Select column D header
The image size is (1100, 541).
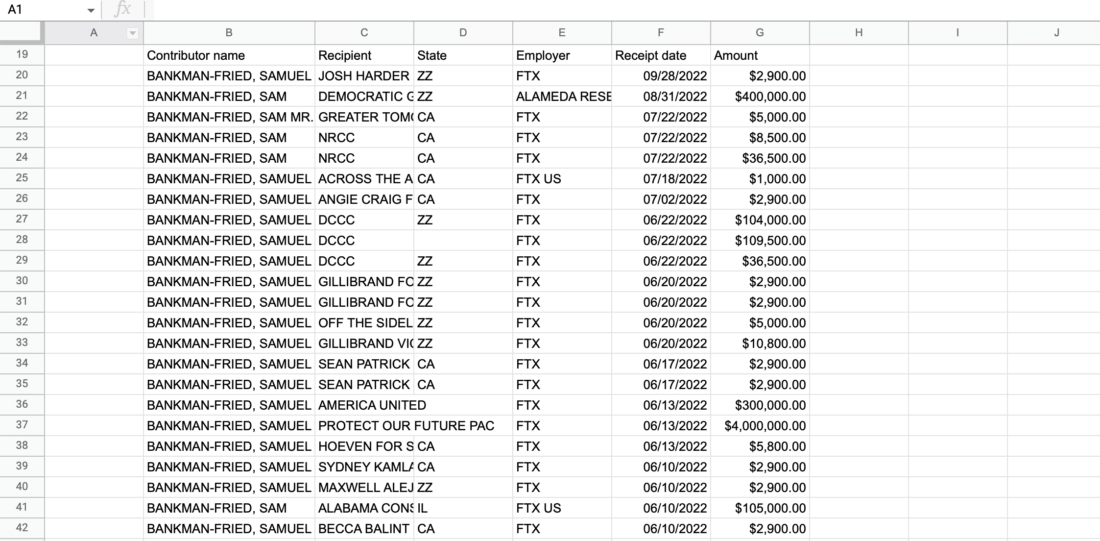pos(463,33)
